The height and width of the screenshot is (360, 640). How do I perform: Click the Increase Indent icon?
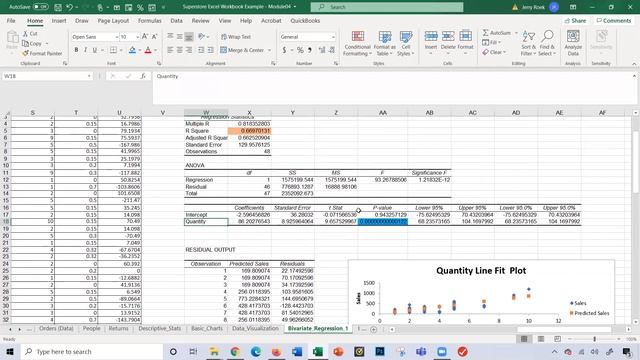[211, 50]
